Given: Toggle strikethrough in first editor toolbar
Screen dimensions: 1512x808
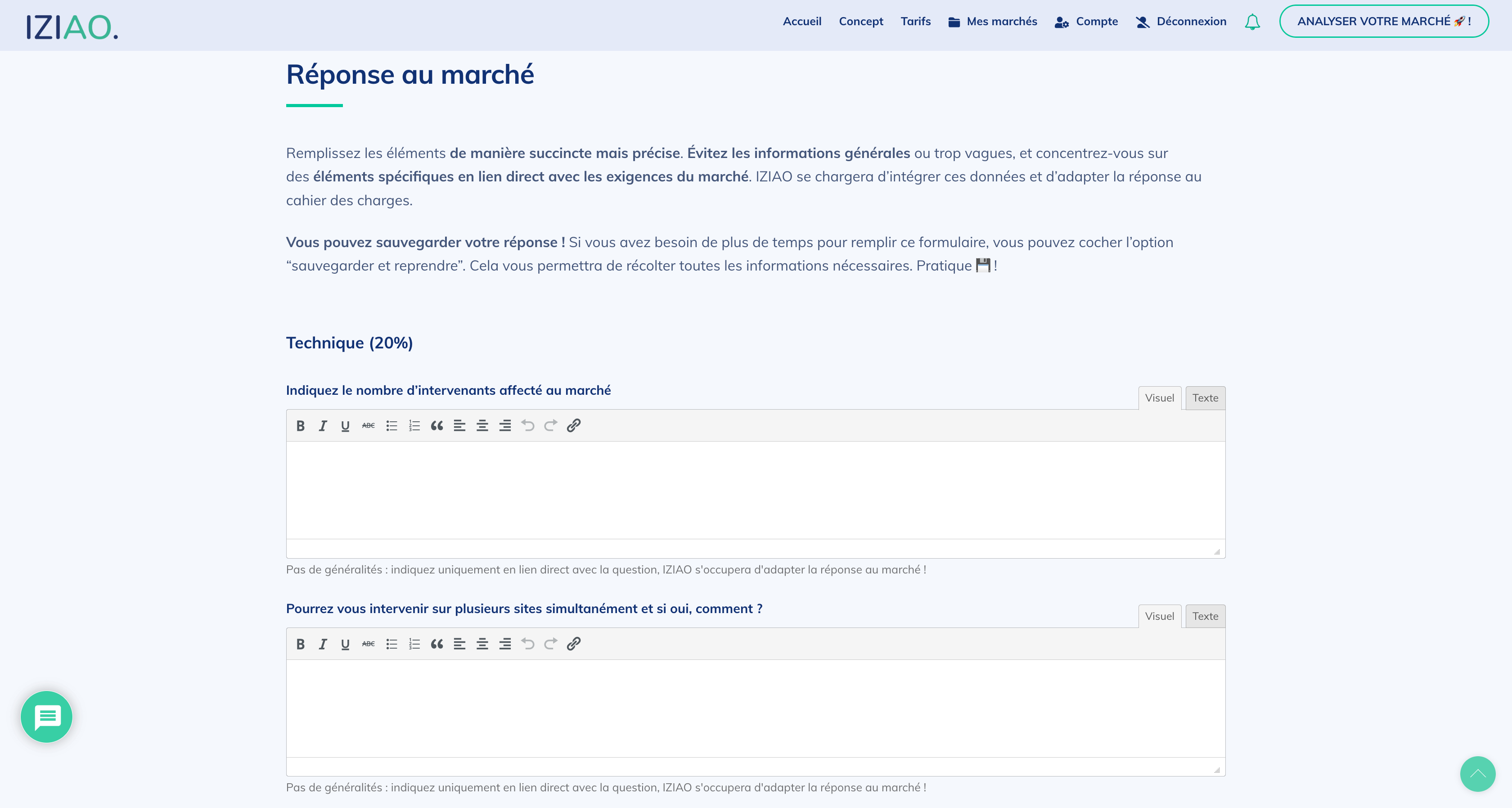Looking at the screenshot, I should (368, 426).
